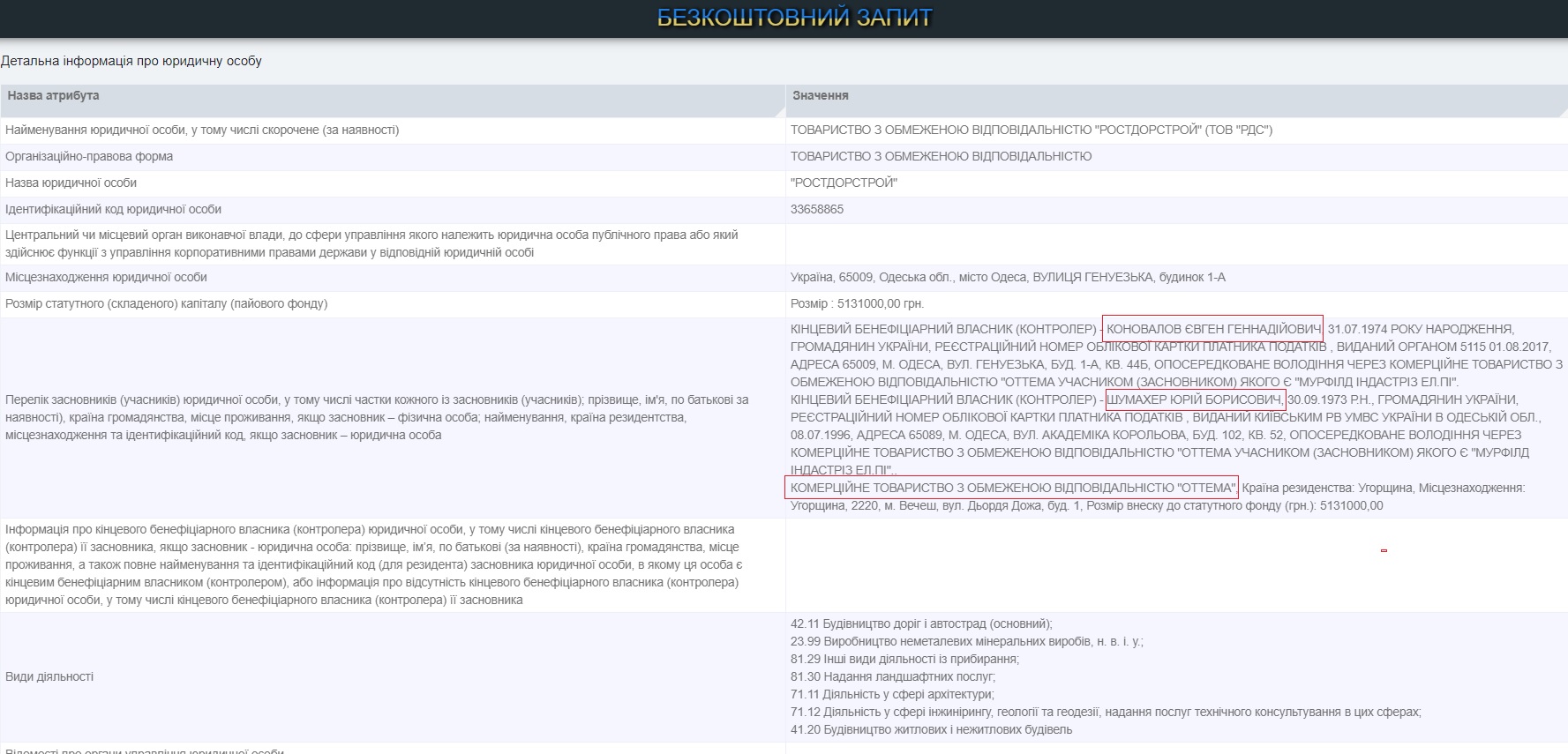This screenshot has height=754, width=1568.
Task: Click 'Центральний чи місцевий орган виконавчої влади' label
Action: point(371,243)
